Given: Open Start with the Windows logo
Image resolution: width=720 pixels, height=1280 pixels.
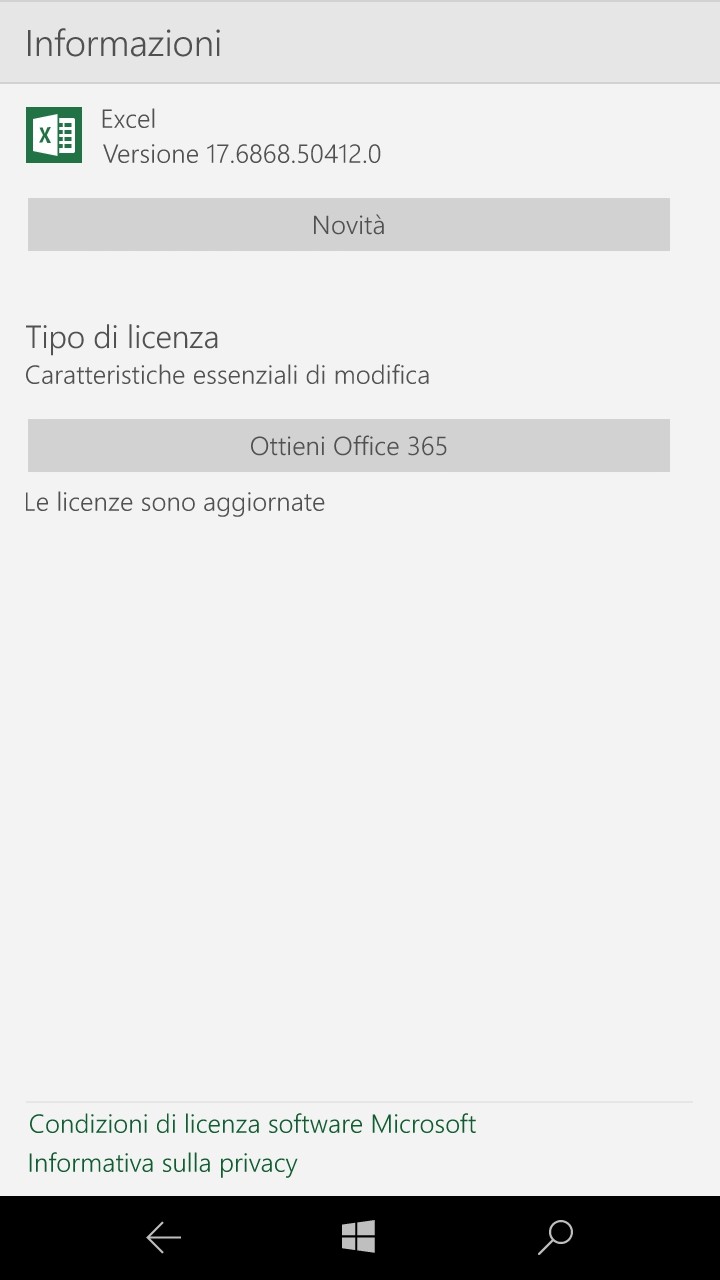Looking at the screenshot, I should point(358,1237).
